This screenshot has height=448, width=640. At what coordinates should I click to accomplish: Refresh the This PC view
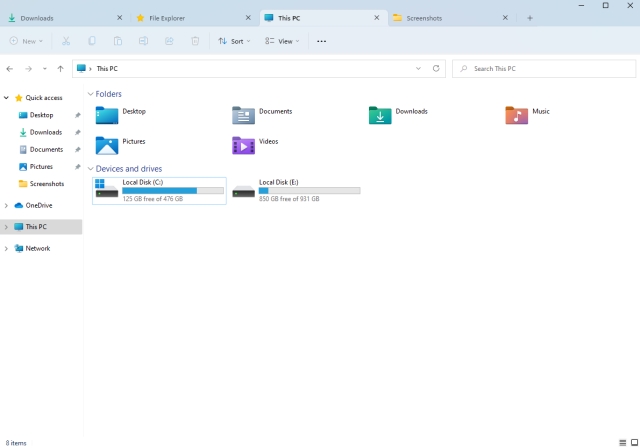click(x=436, y=69)
